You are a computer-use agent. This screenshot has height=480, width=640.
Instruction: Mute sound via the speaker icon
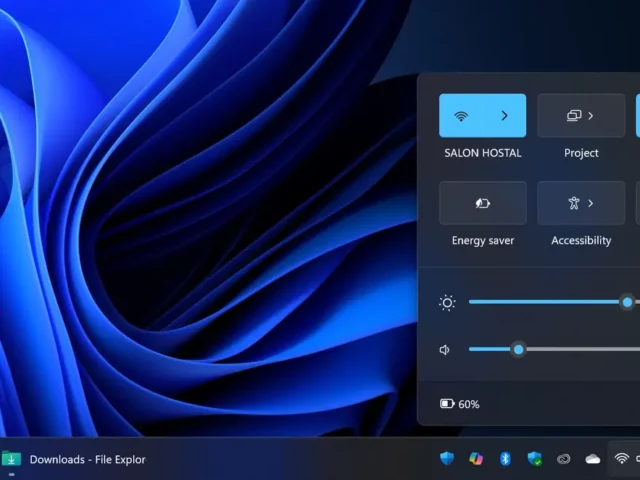coord(445,349)
